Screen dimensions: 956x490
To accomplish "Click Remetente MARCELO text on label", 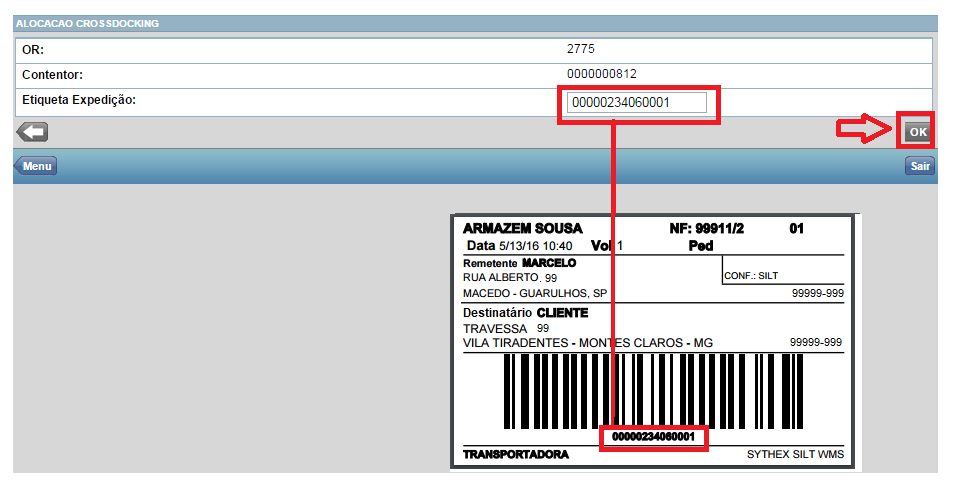I will [x=519, y=263].
